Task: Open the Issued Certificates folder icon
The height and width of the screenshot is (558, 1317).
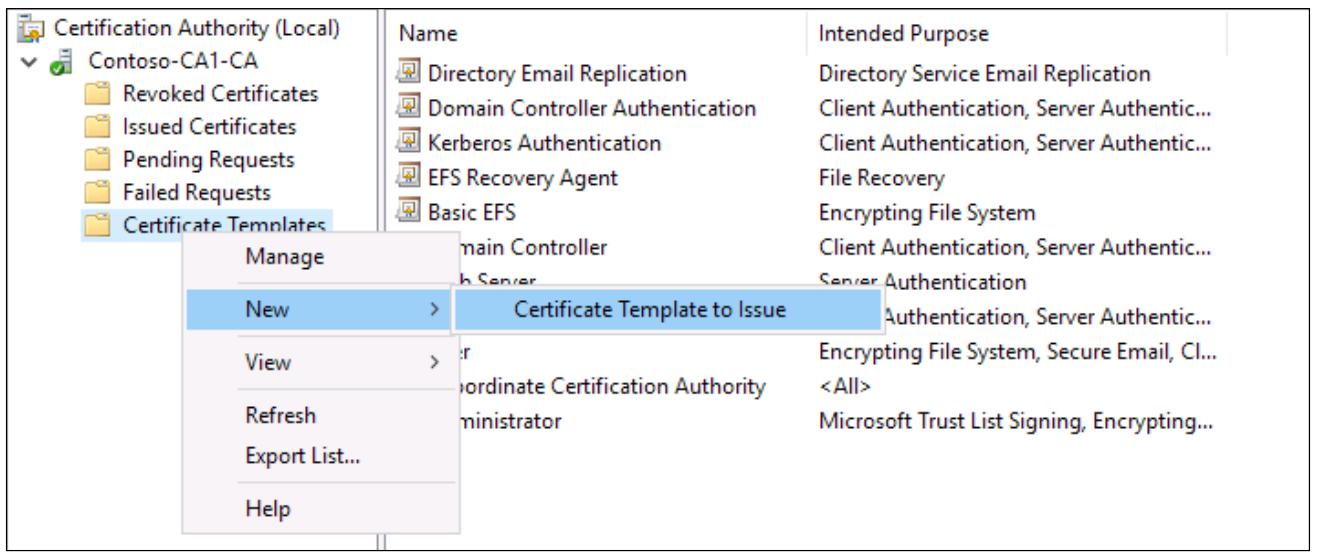Action: click(x=97, y=127)
